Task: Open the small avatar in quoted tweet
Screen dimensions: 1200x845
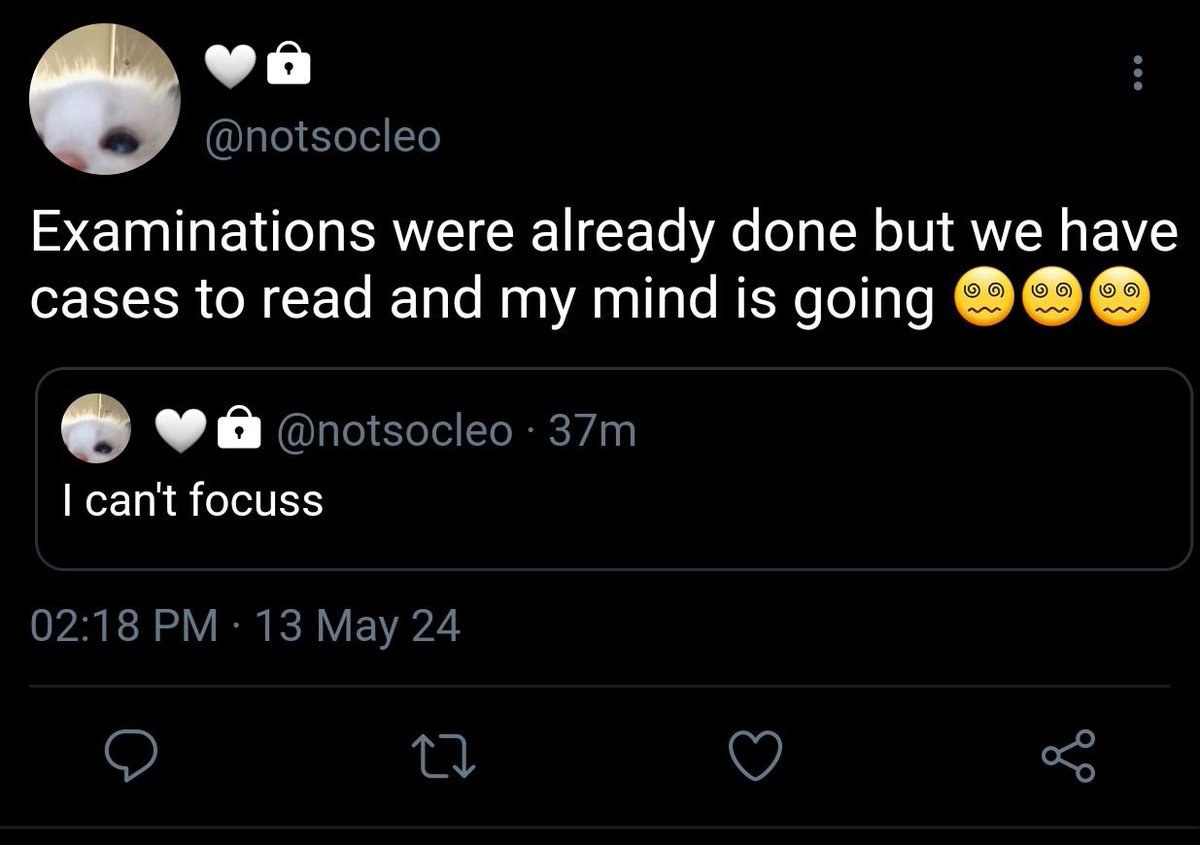Action: (x=98, y=429)
